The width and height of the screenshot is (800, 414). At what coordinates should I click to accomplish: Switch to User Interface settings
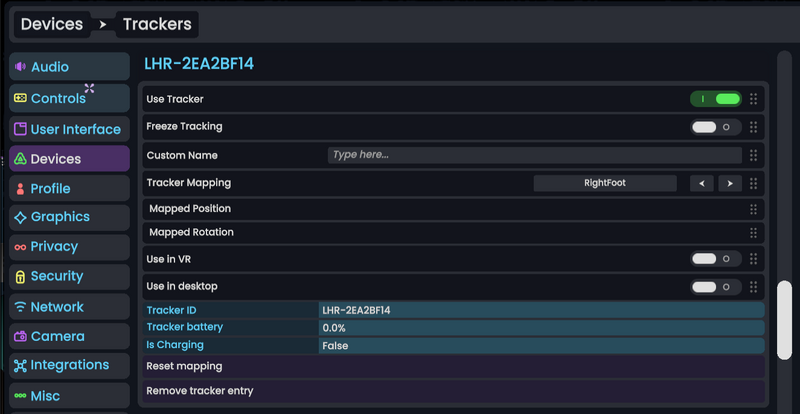click(69, 129)
